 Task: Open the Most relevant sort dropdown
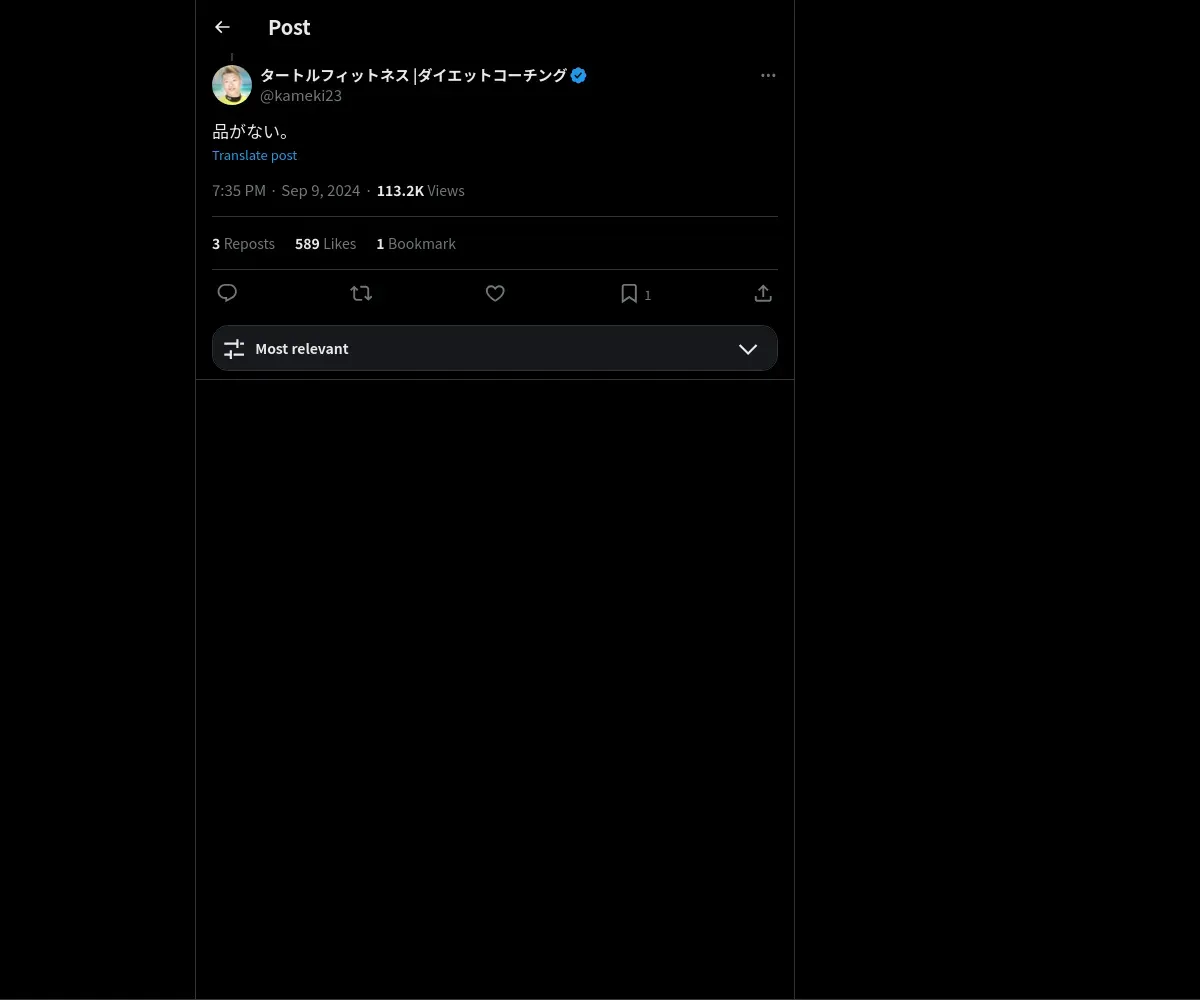point(494,349)
